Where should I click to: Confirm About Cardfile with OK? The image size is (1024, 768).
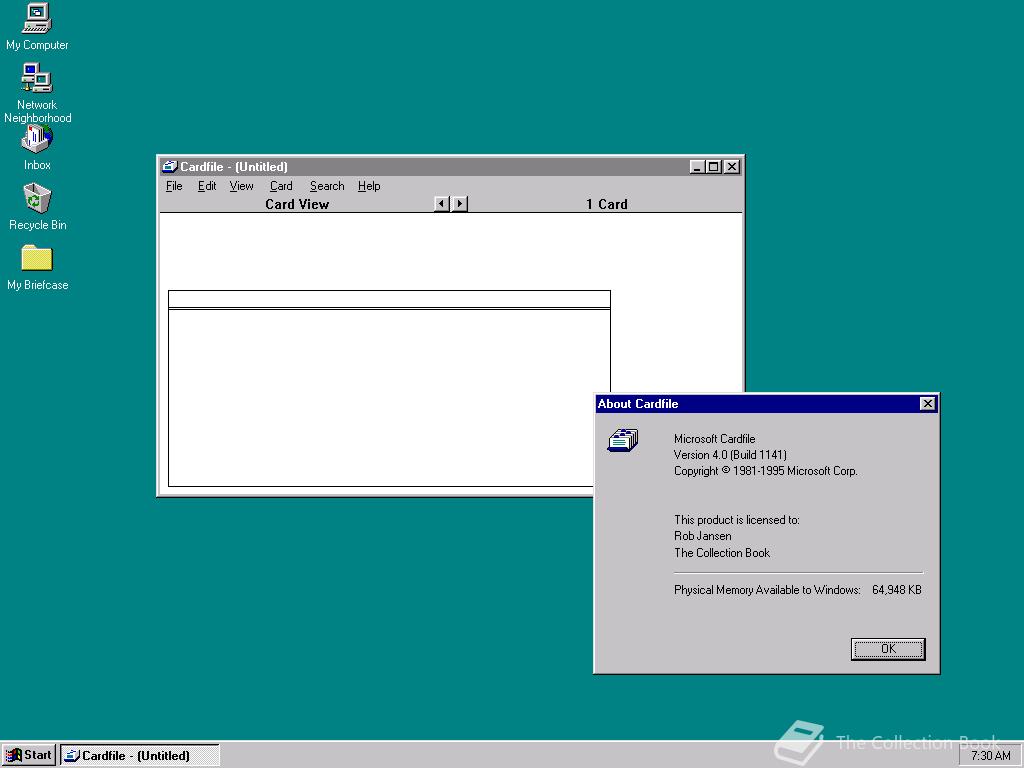point(888,649)
